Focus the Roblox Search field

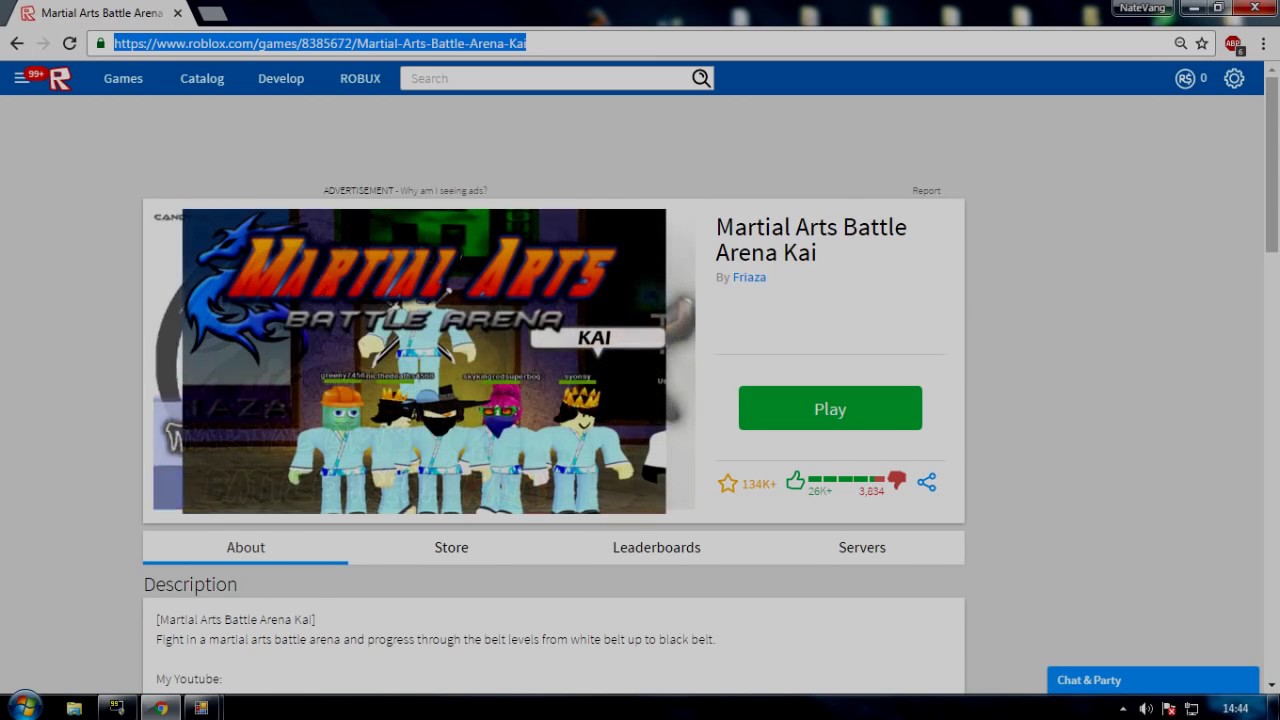[x=546, y=78]
